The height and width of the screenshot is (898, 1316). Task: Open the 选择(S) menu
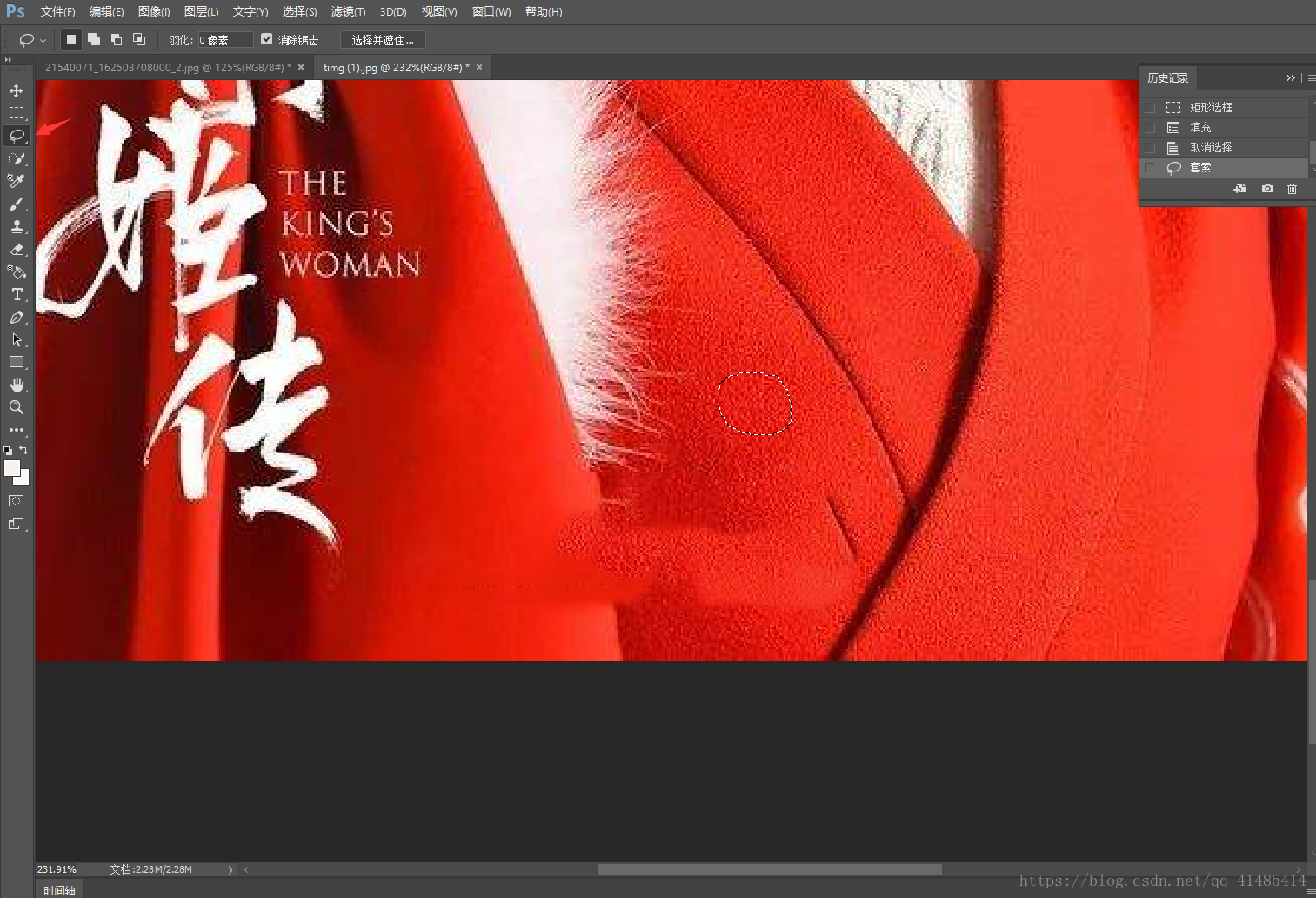pyautogui.click(x=299, y=12)
